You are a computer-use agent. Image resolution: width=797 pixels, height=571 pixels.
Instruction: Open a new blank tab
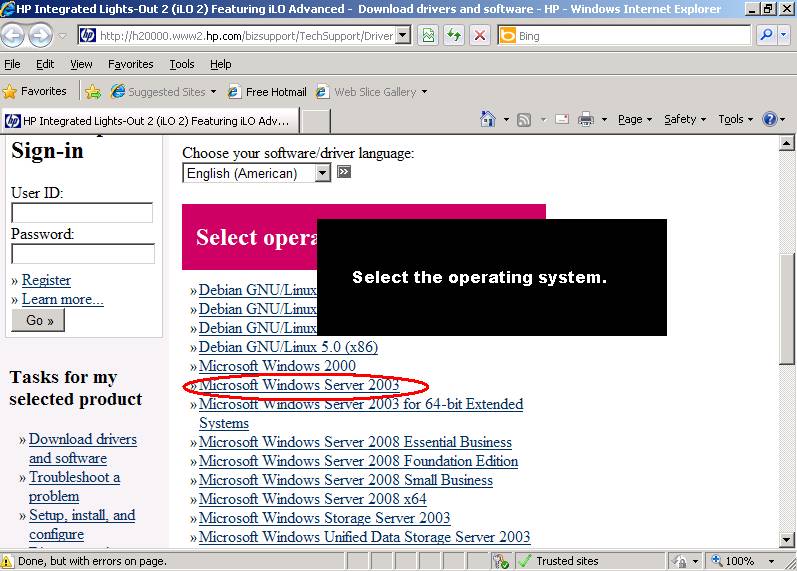(316, 121)
